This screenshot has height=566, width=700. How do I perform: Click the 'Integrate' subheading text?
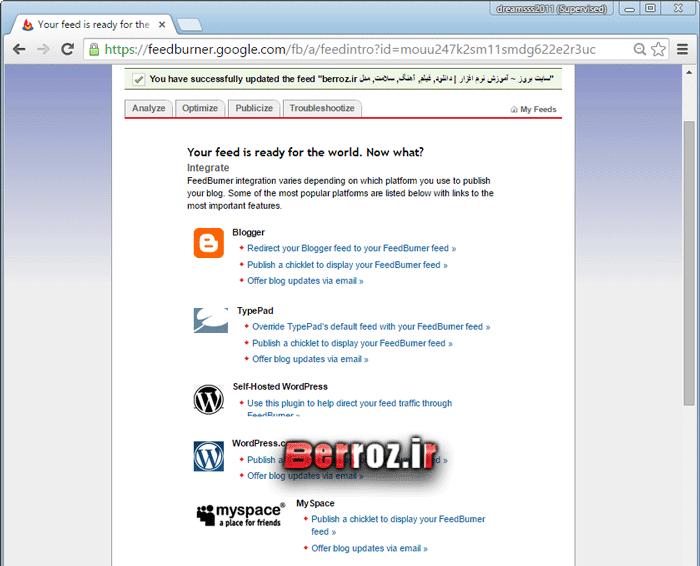[208, 168]
